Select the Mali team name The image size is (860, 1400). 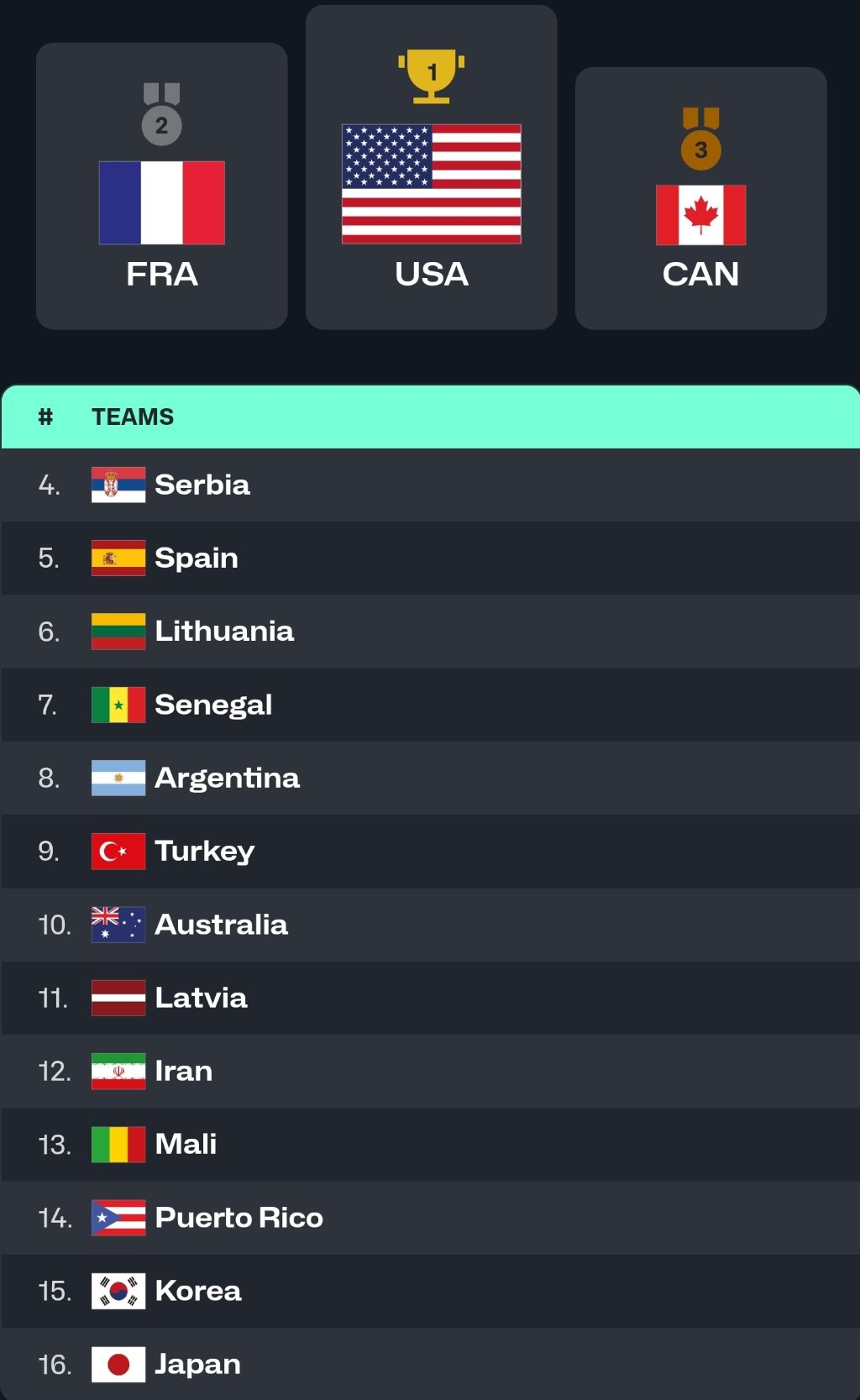click(186, 1144)
